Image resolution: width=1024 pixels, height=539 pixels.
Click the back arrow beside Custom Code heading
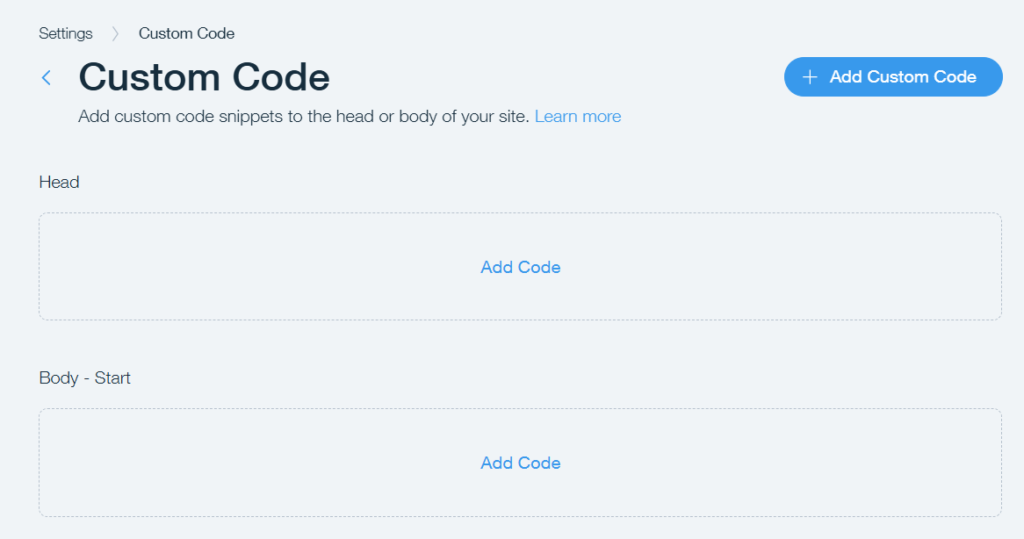(x=46, y=78)
